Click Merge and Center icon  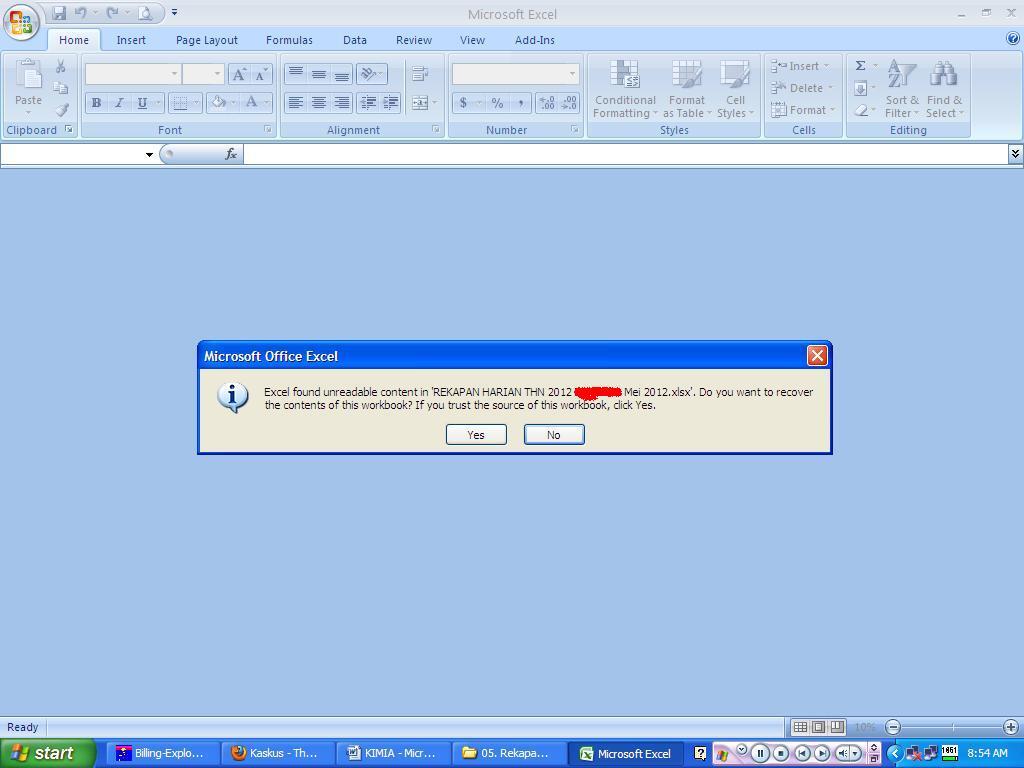tap(420, 103)
